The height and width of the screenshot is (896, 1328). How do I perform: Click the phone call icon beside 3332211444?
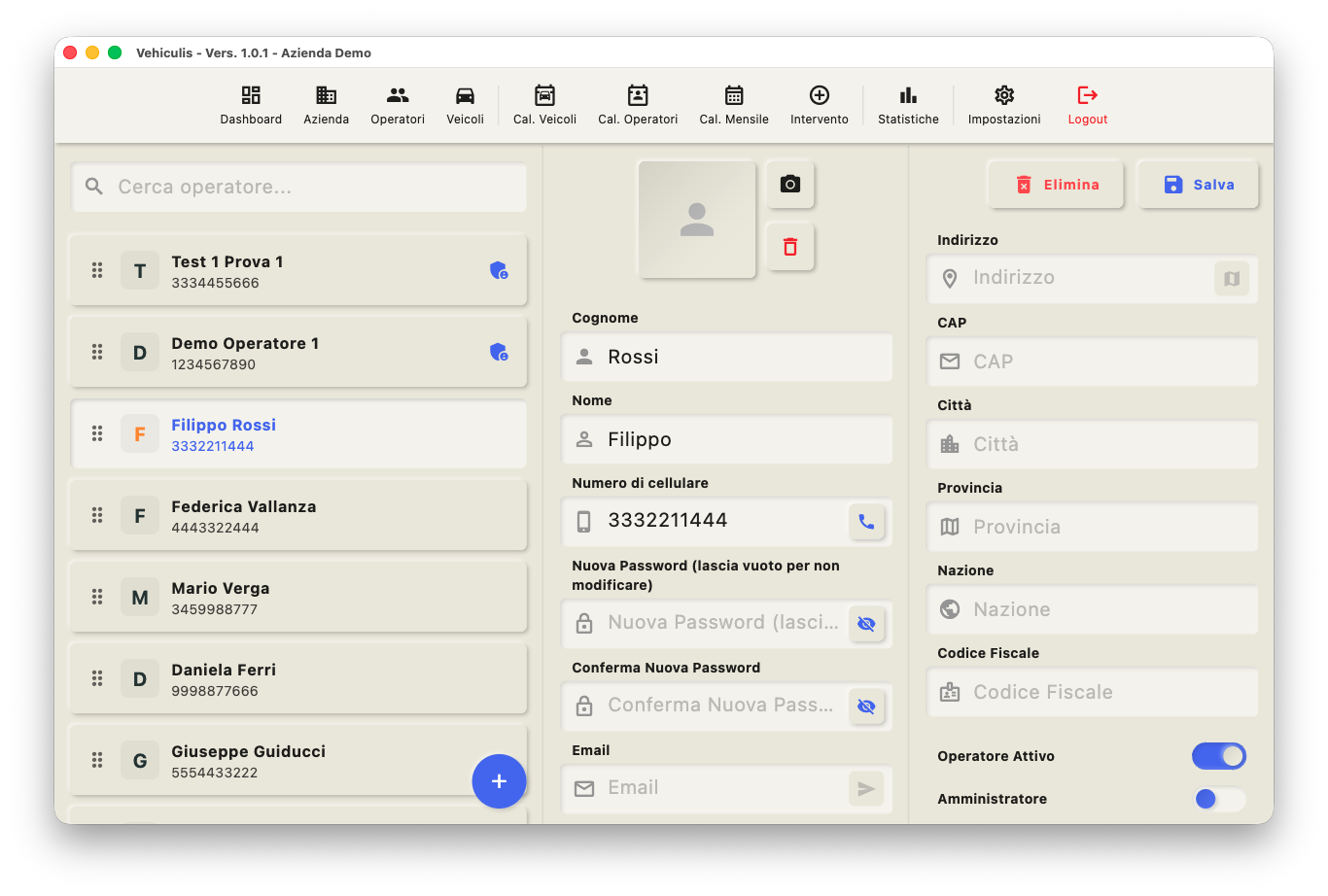pyautogui.click(x=866, y=522)
